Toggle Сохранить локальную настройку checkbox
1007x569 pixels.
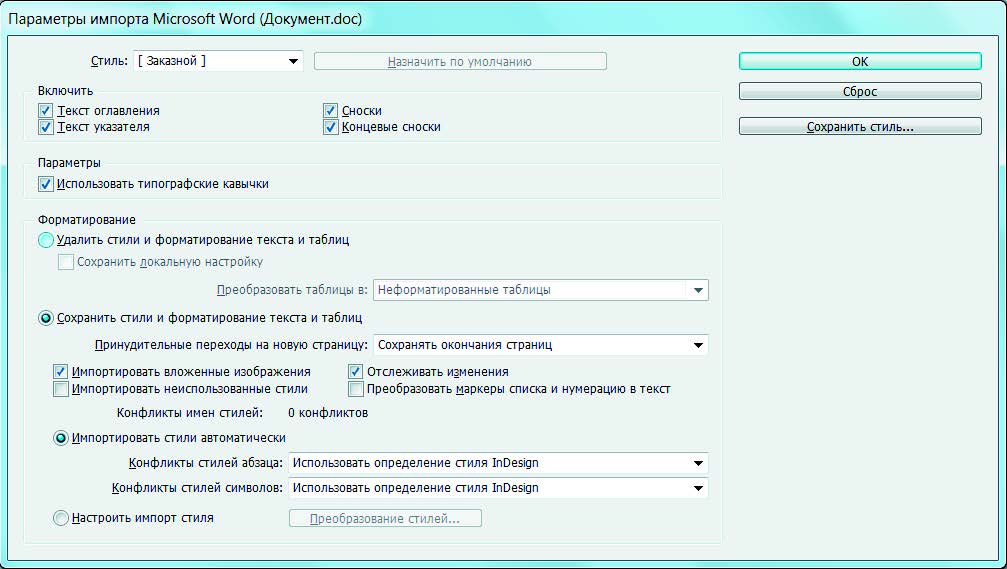coord(66,262)
